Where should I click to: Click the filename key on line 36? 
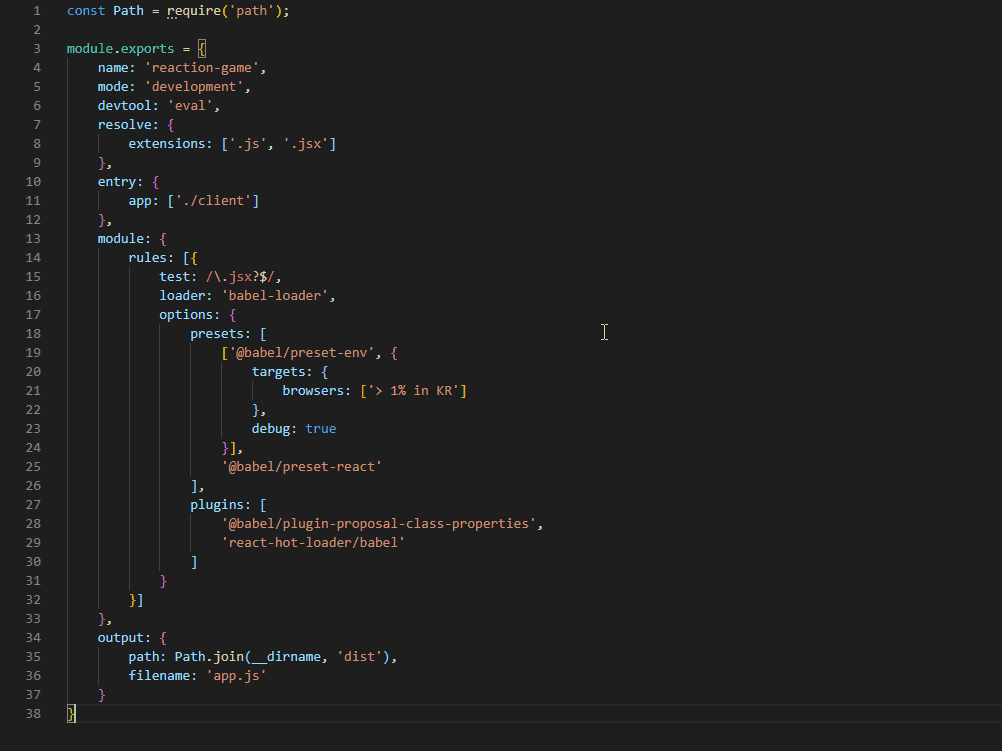[x=159, y=676]
